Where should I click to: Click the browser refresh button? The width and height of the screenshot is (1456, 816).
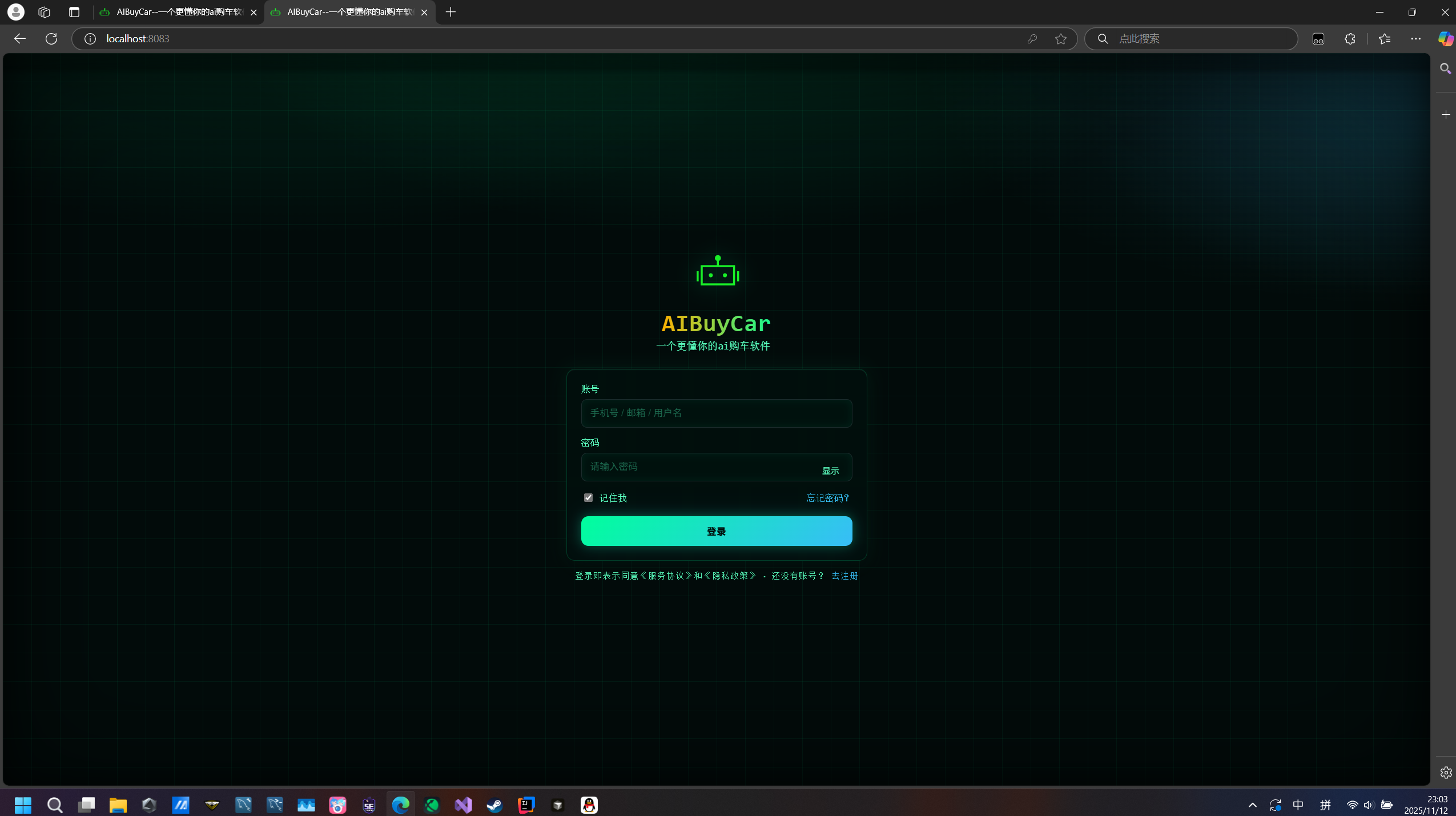pyautogui.click(x=51, y=39)
